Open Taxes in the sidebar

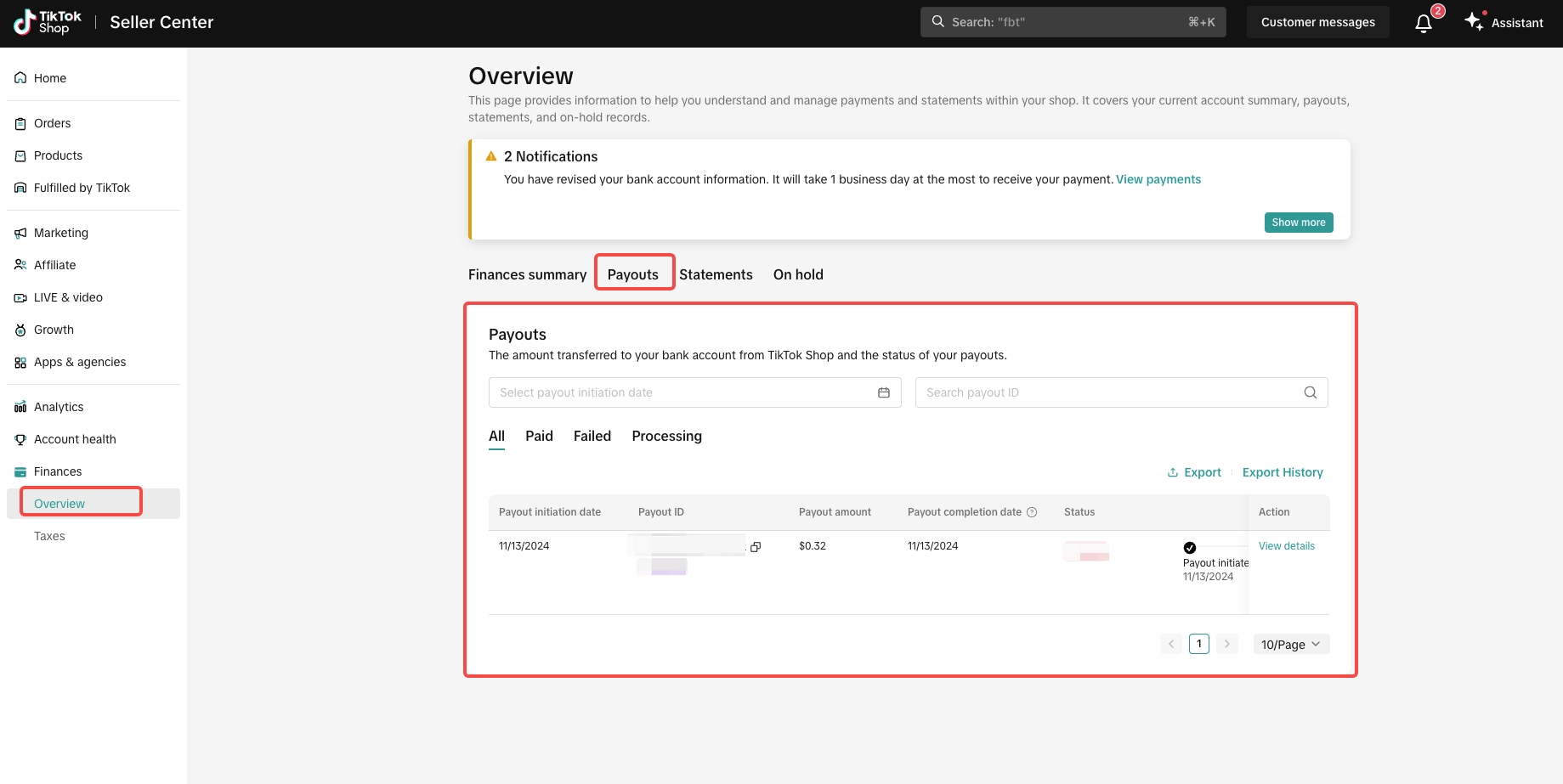tap(49, 536)
